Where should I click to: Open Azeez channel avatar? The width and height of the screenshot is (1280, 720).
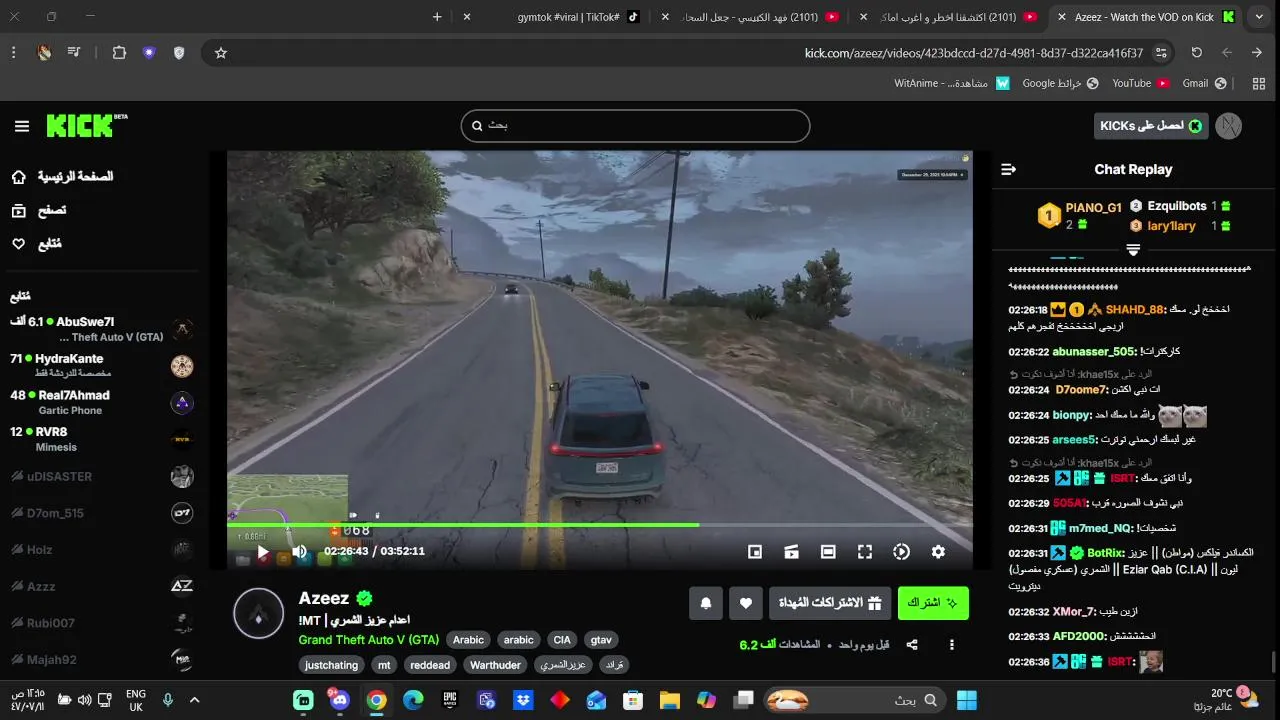[259, 613]
